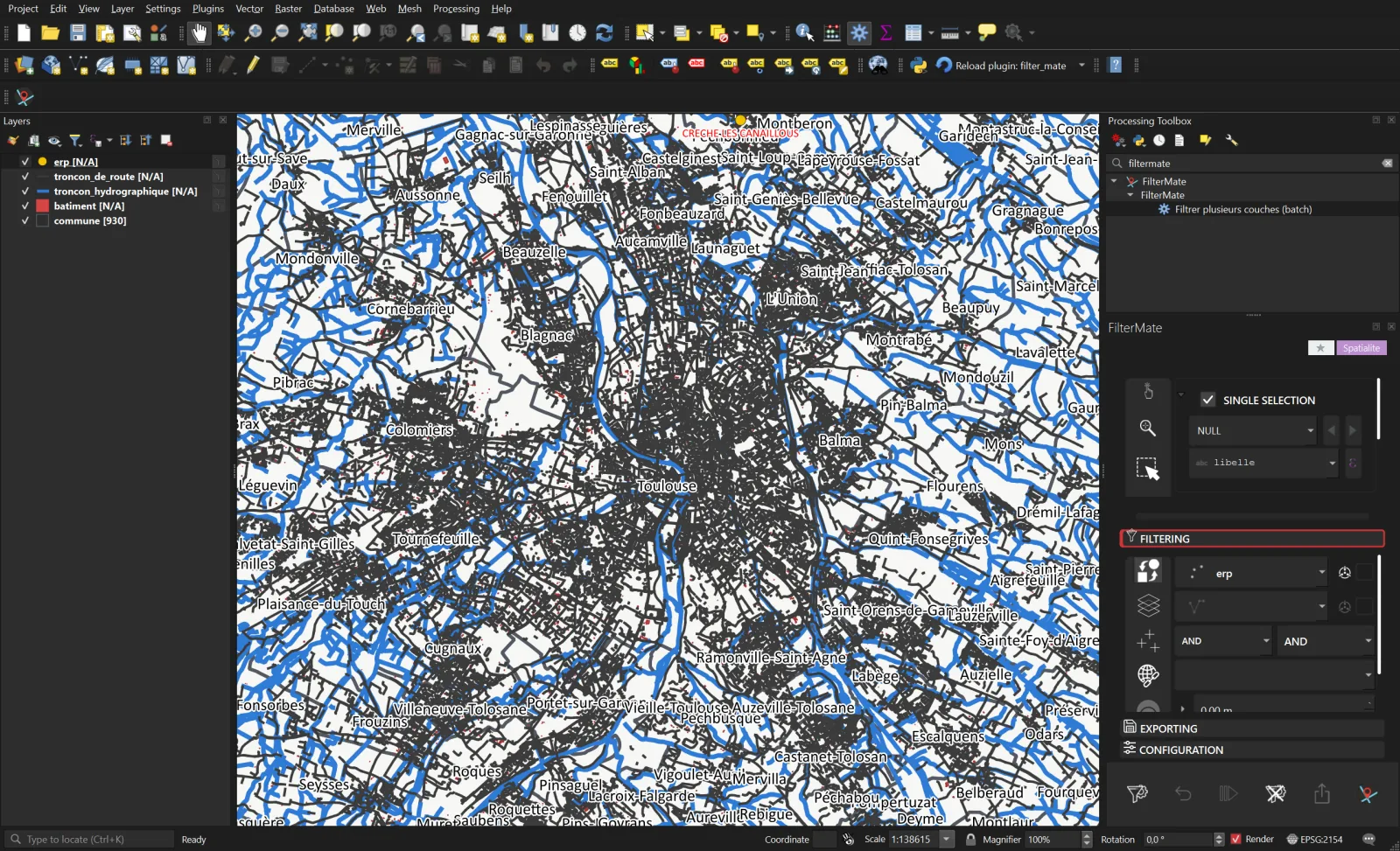Click the Zoom In magnifier tool

tap(253, 33)
